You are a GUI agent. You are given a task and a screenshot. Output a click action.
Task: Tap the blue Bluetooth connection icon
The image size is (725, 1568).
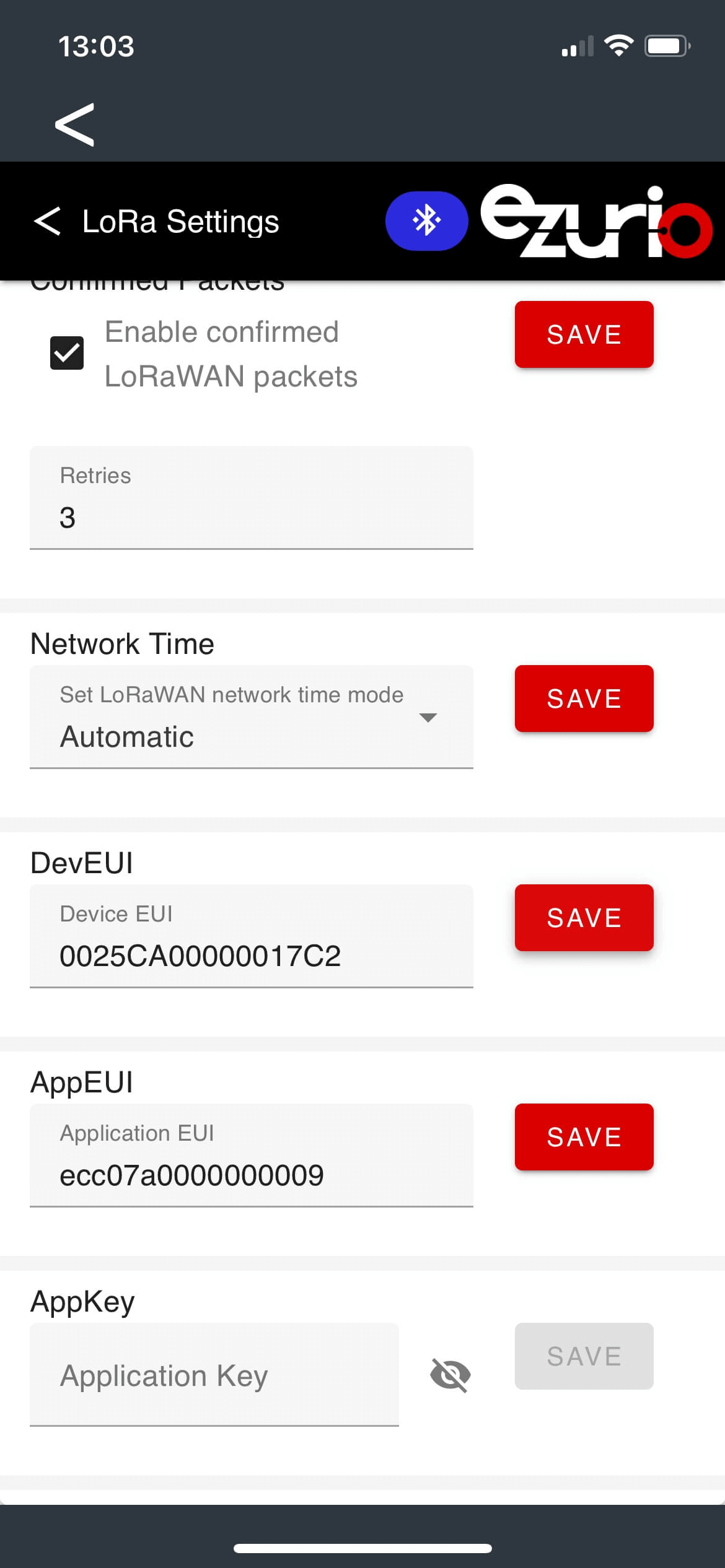click(426, 221)
